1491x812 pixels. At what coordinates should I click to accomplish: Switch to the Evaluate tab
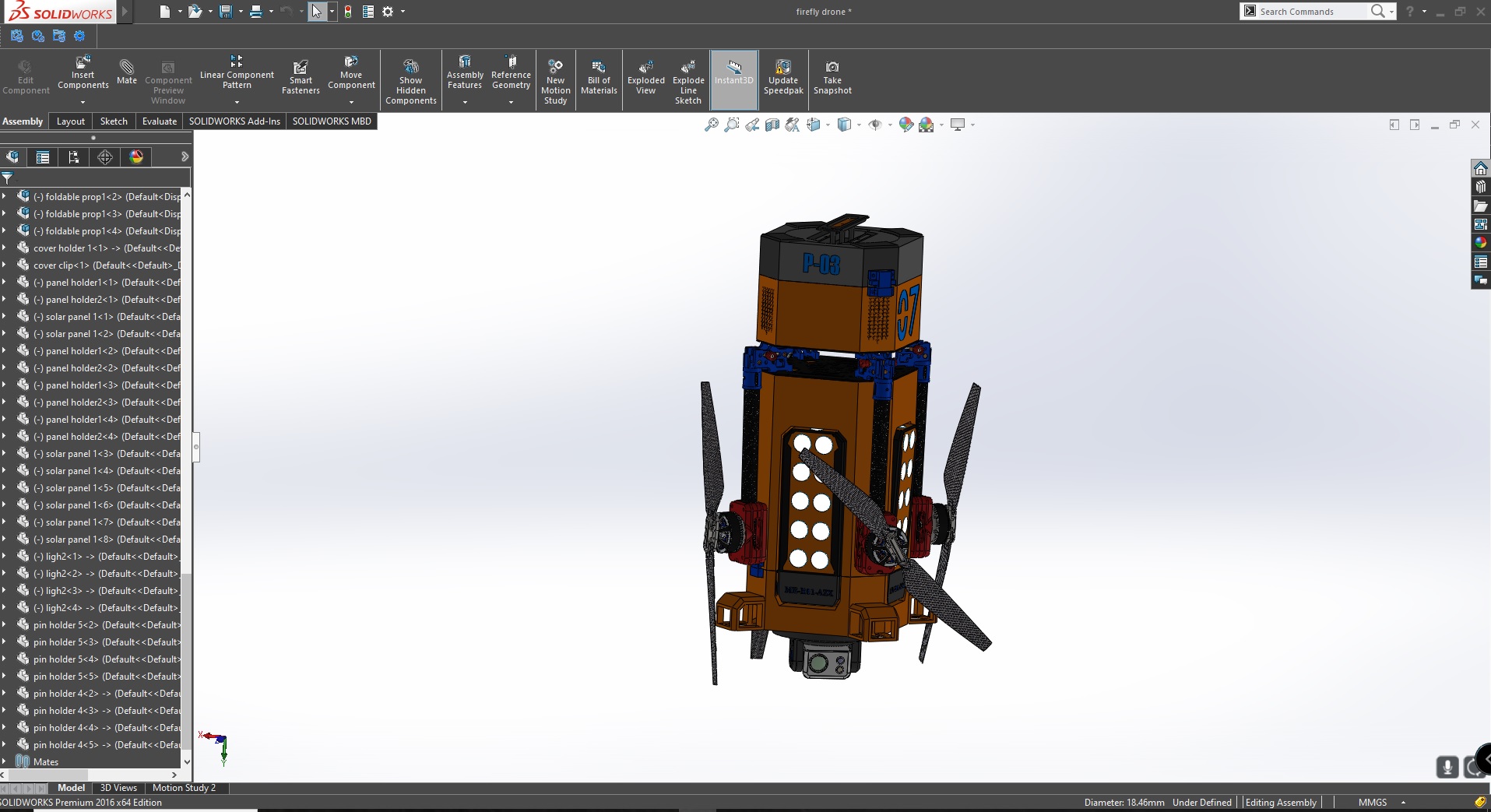(159, 121)
